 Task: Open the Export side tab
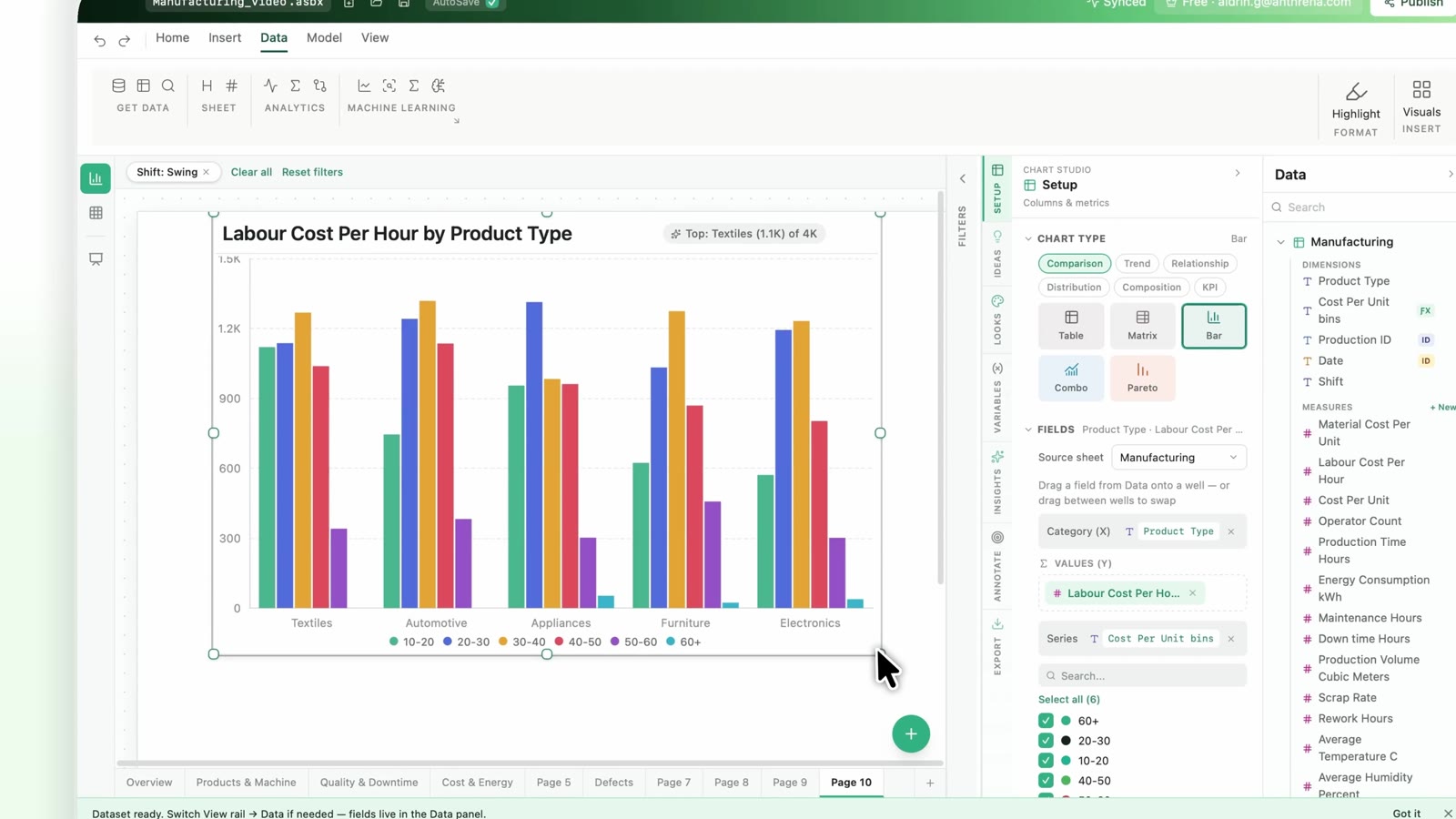[997, 646]
